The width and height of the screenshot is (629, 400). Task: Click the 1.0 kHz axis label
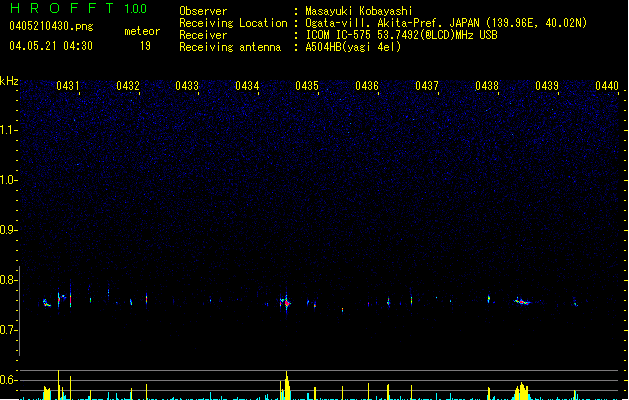point(9,180)
